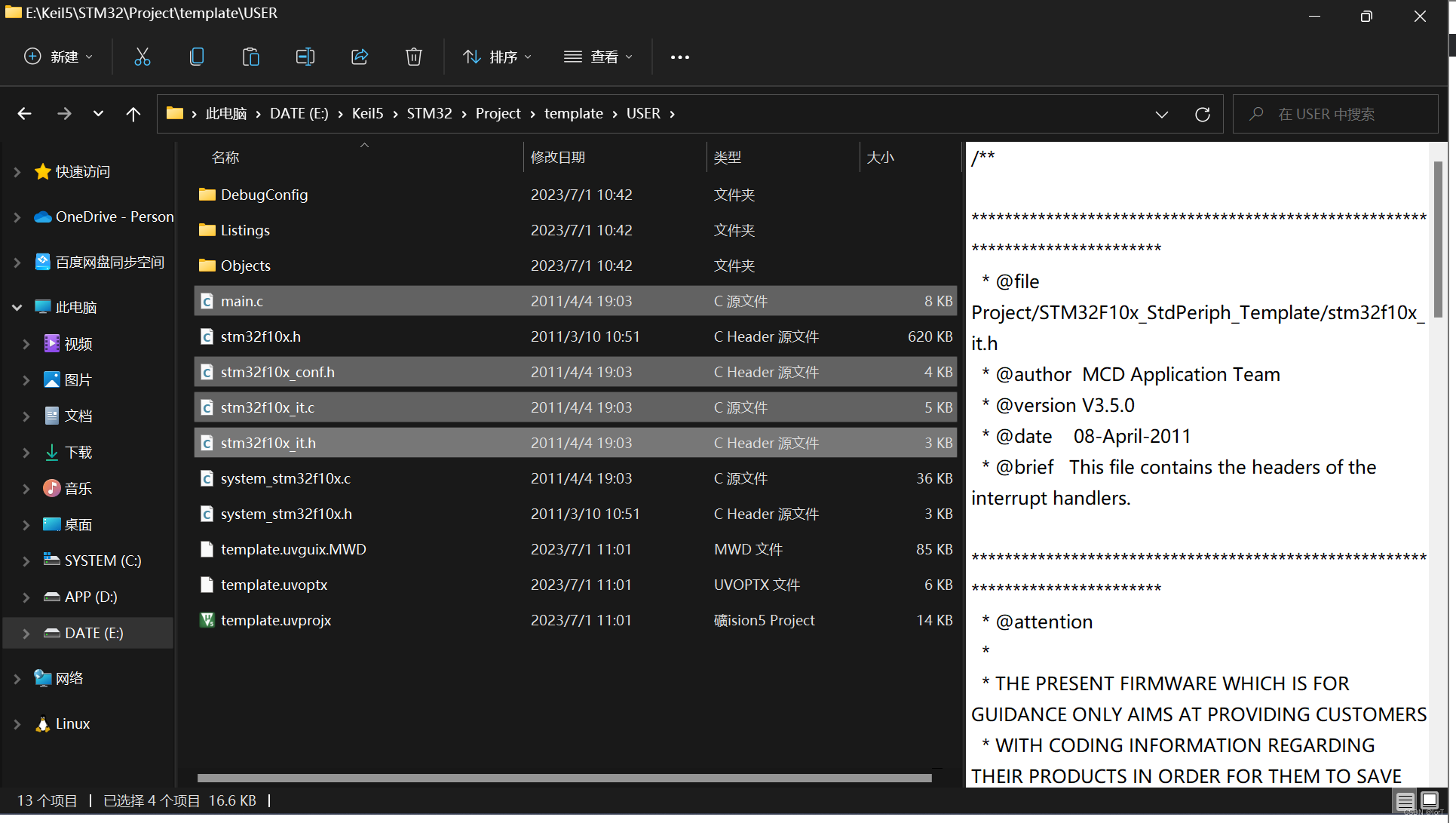Open the Project breadcrumb link
Screen dimensions: 1456x823
coord(498,113)
